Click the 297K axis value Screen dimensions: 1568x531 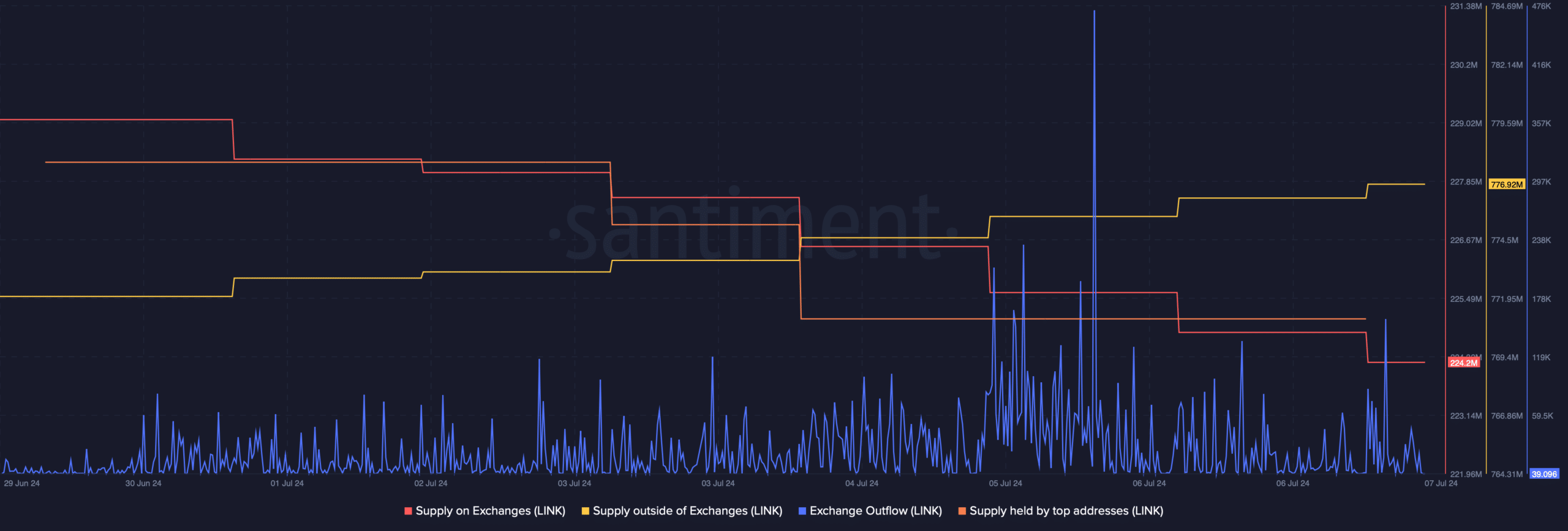click(x=1542, y=182)
